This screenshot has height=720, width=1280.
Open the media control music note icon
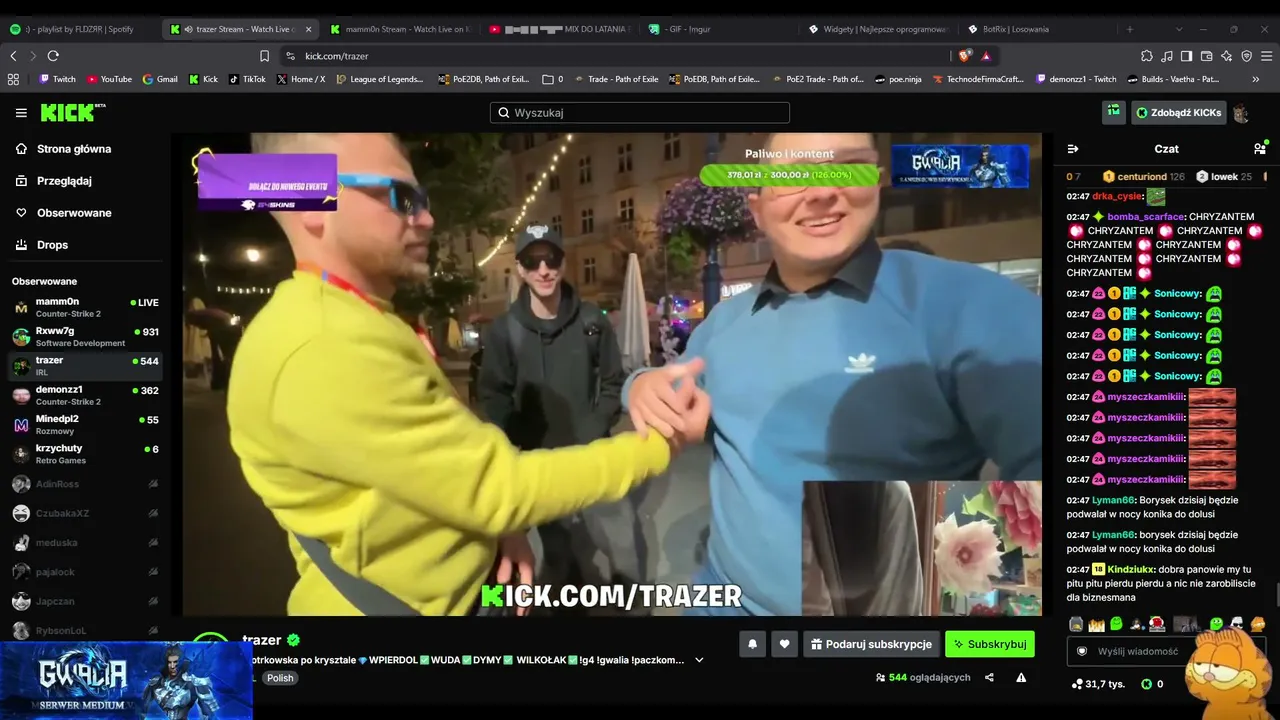(x=1167, y=56)
